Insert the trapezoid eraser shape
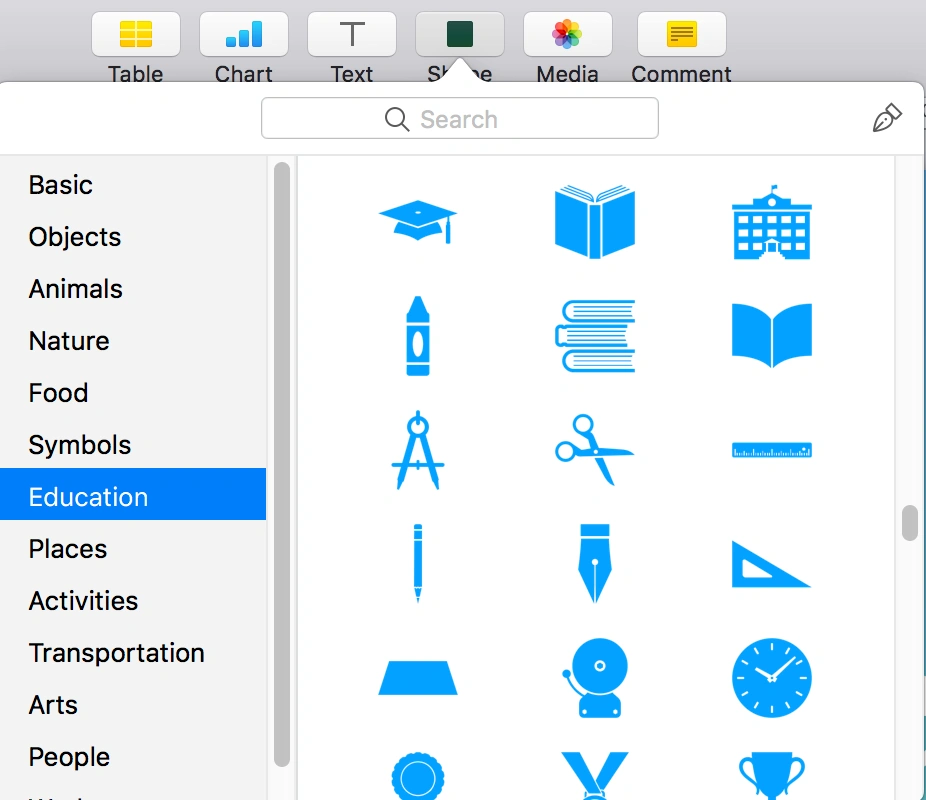The width and height of the screenshot is (926, 800). click(418, 678)
